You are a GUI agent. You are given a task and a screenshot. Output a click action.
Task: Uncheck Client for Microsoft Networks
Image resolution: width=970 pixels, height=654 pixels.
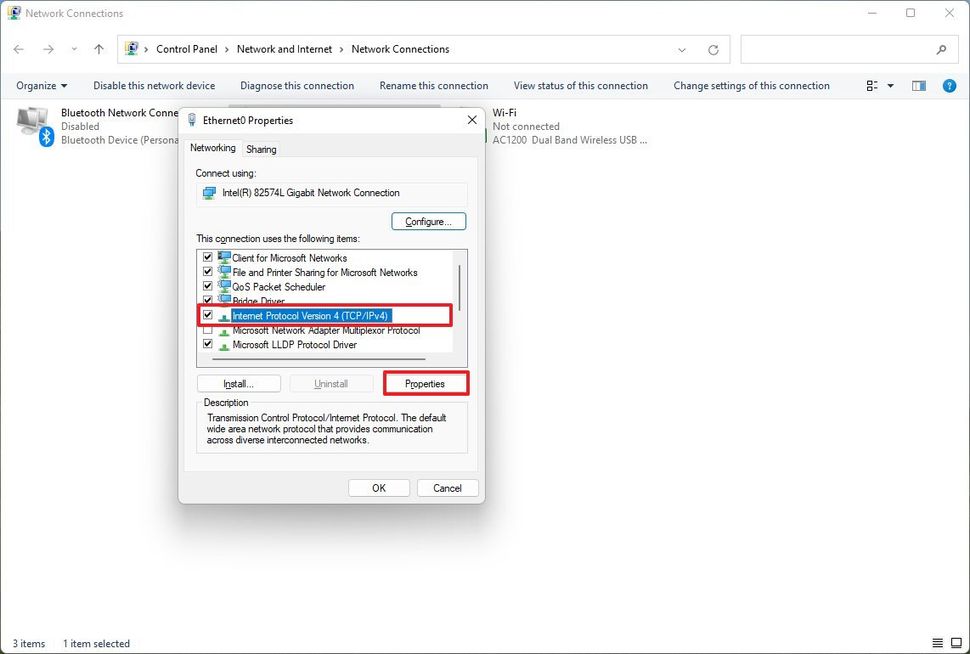[x=207, y=257]
